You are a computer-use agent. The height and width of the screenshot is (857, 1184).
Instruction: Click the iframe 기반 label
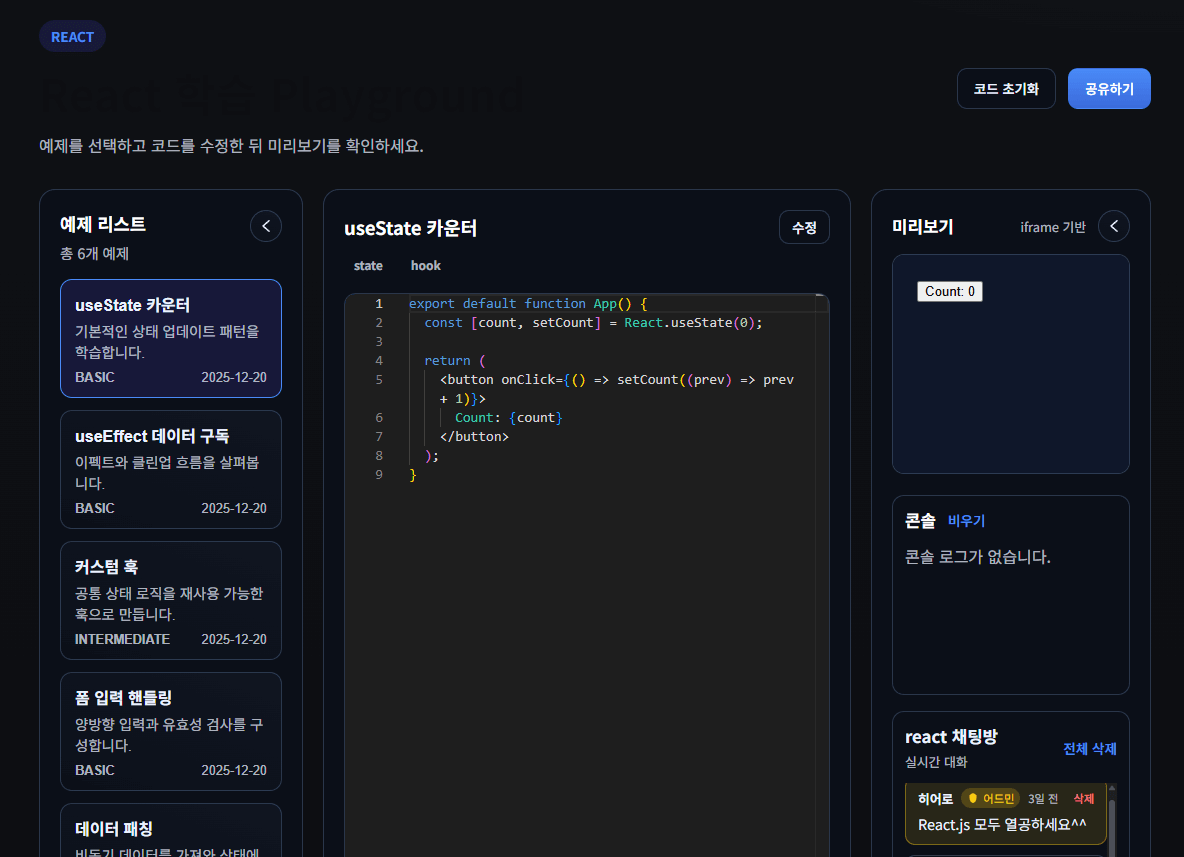pyautogui.click(x=1053, y=227)
